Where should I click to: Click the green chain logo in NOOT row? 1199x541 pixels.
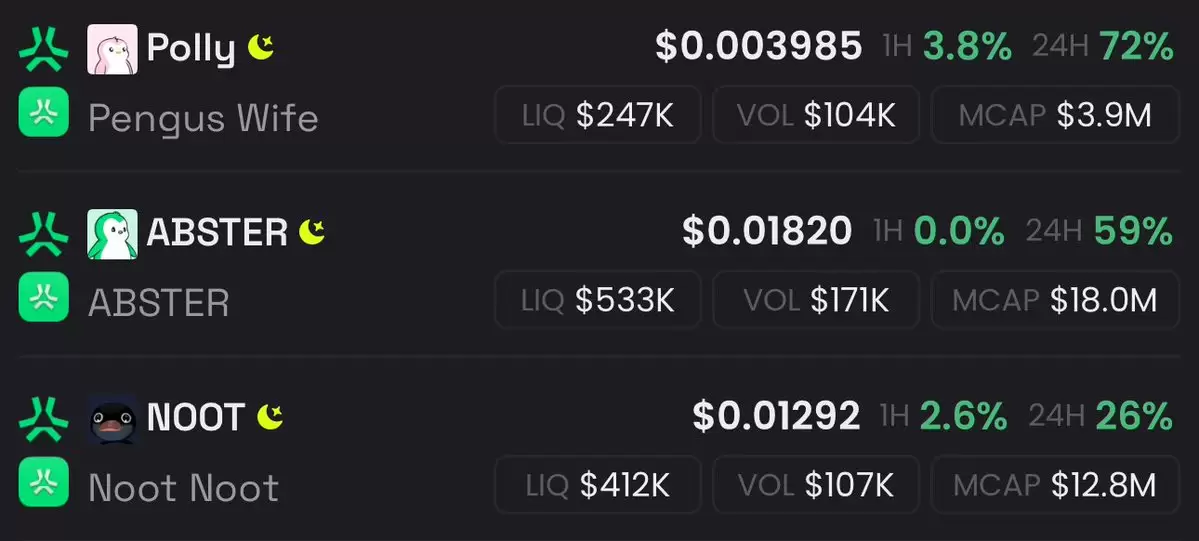[44, 419]
